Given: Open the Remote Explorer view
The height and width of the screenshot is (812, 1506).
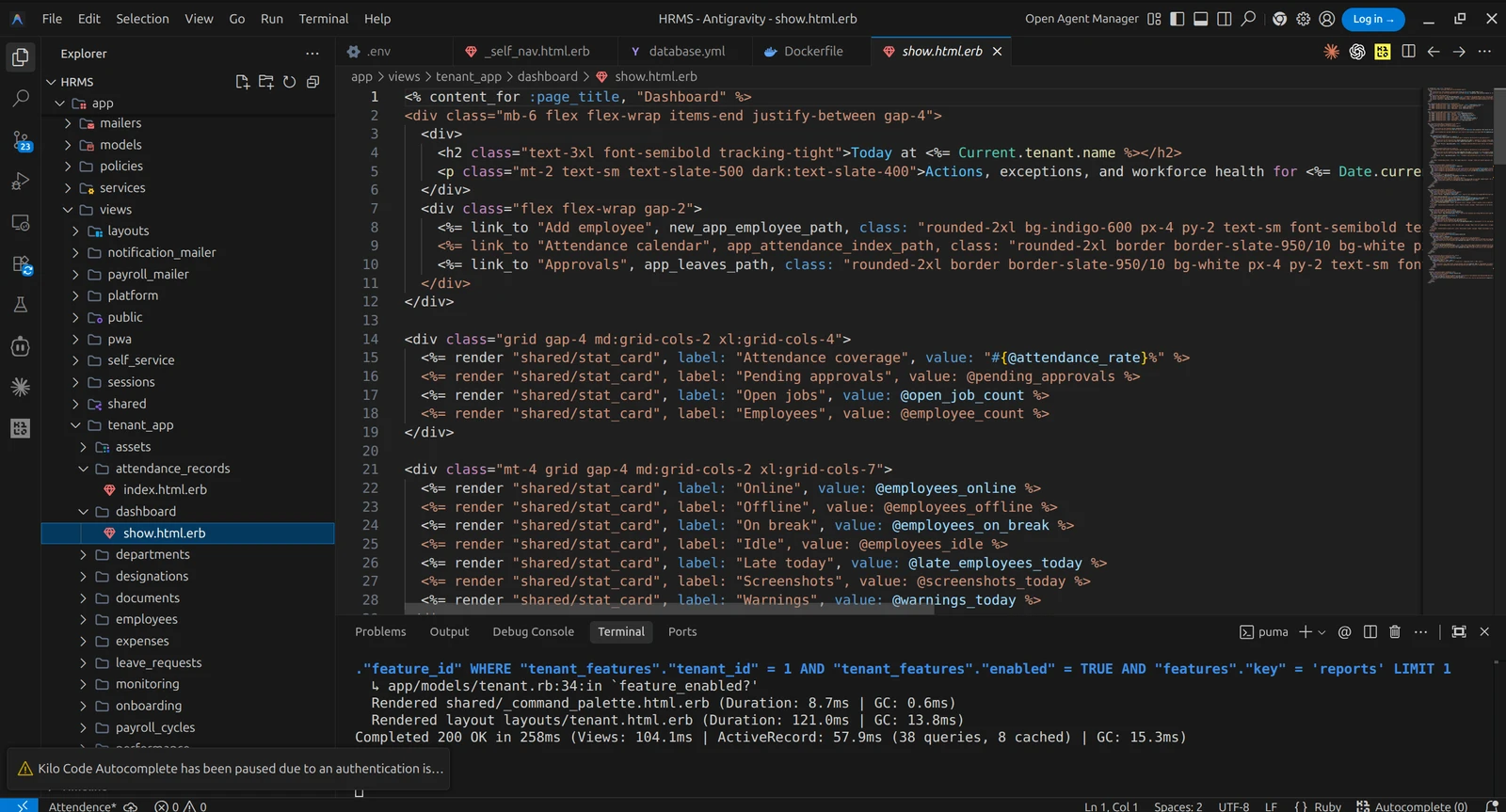Looking at the screenshot, I should click(21, 223).
